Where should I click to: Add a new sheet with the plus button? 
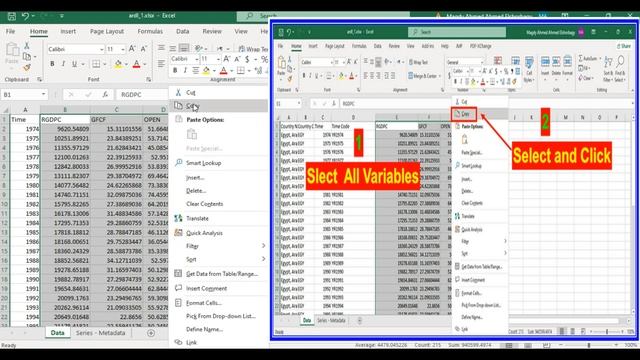coord(151,333)
